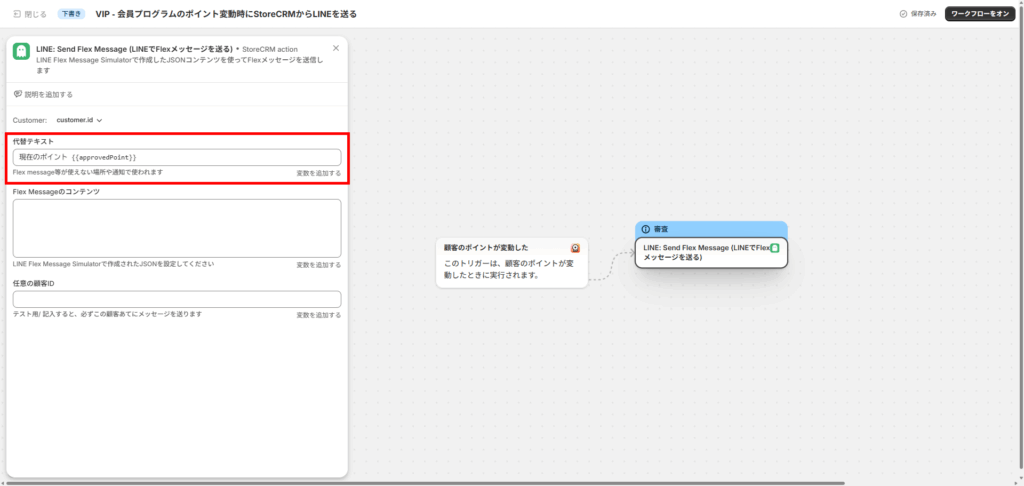Click the orange trigger icon on trigger node
The height and width of the screenshot is (486, 1024).
[x=576, y=247]
